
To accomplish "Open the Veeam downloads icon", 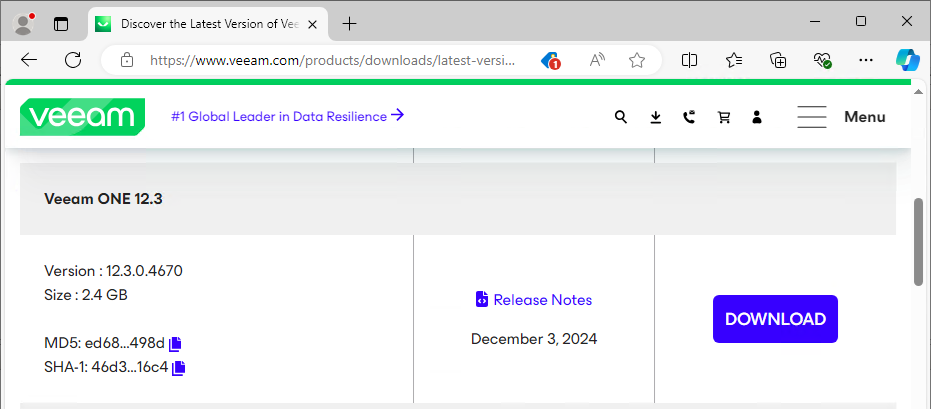I will pos(656,117).
